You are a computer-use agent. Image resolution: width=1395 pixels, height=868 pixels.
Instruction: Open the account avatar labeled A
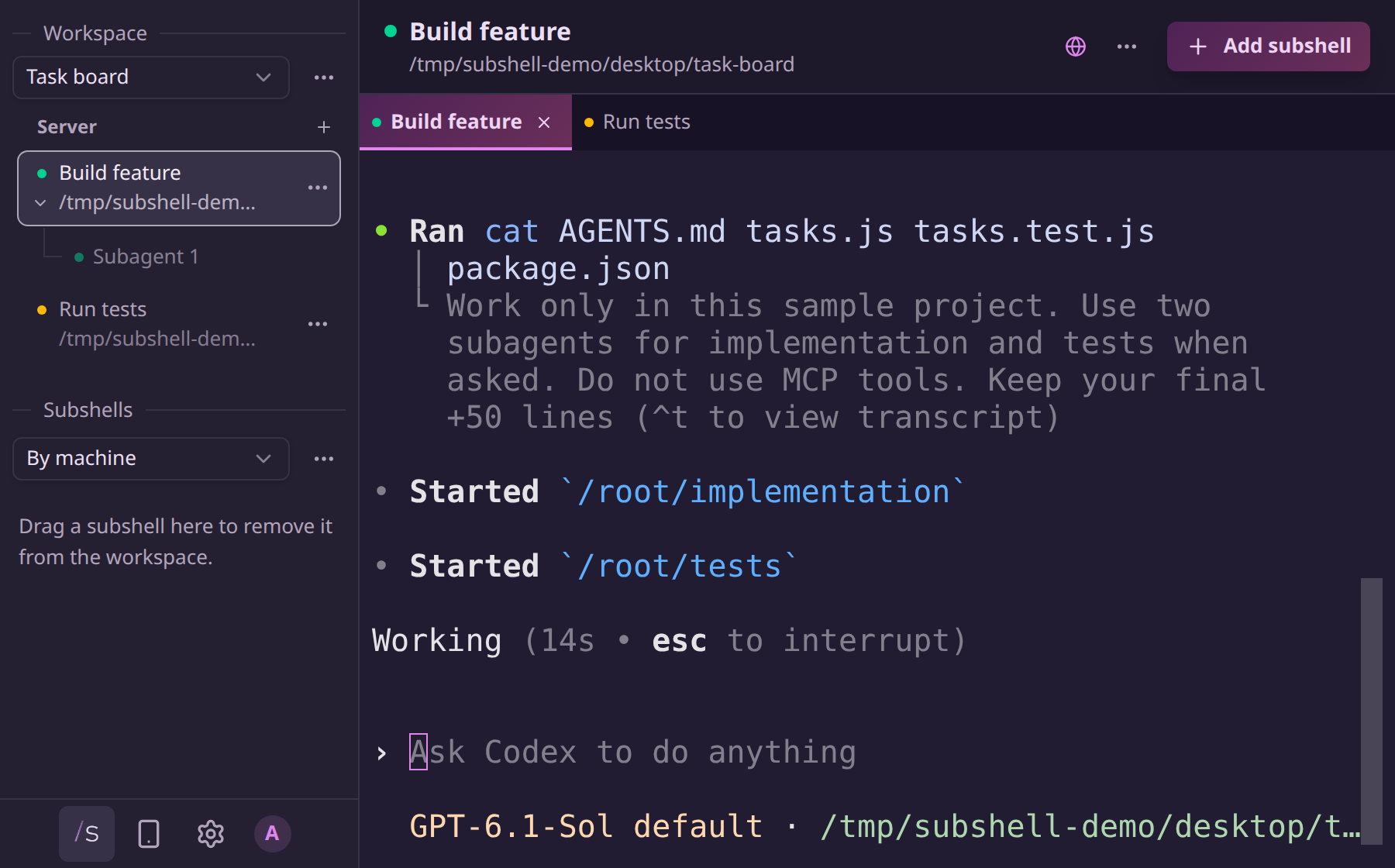click(x=272, y=834)
